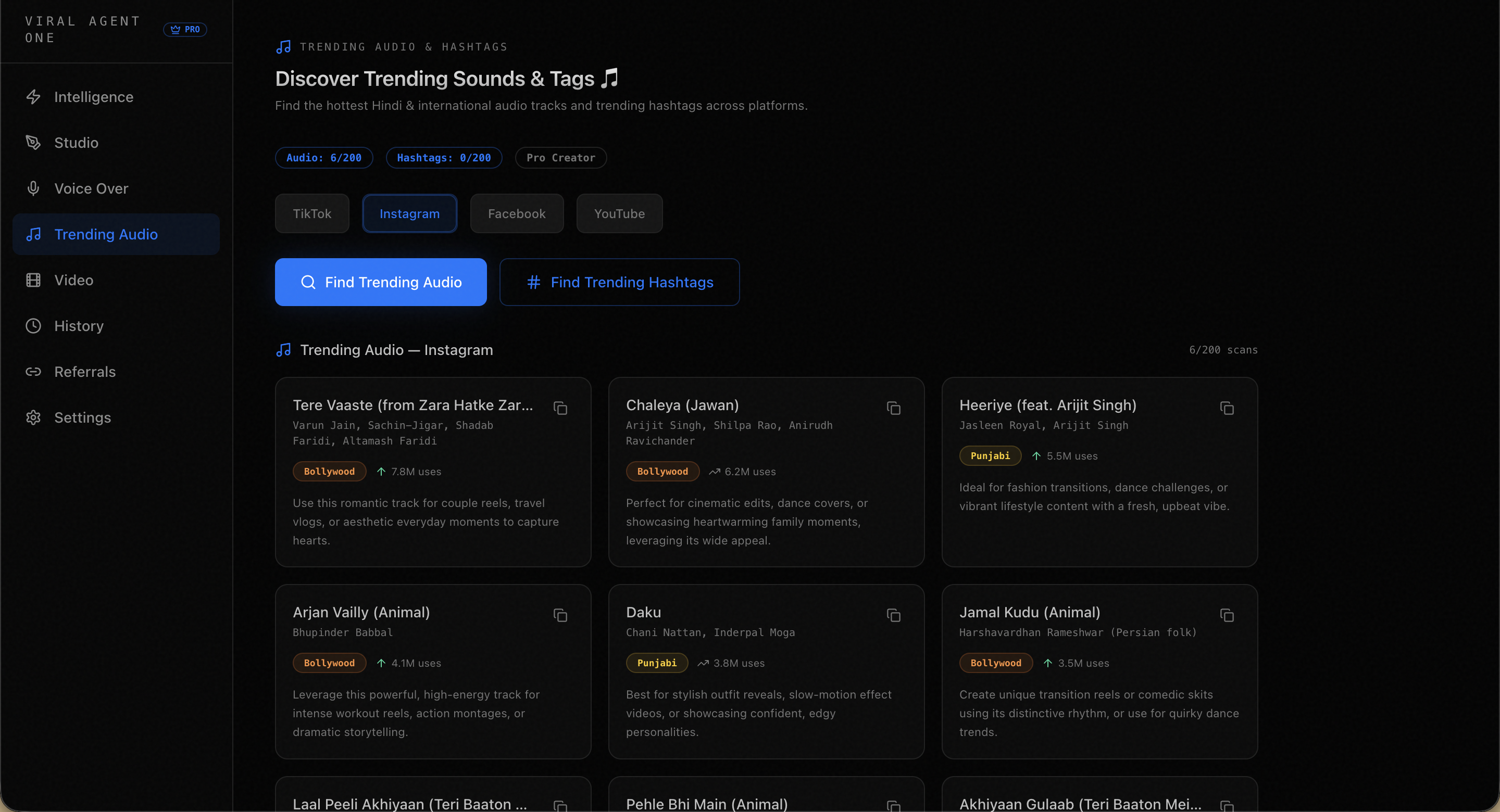Viewport: 1500px width, 812px height.
Task: Copy the Chaleya (Jawan) track
Action: [x=894, y=408]
